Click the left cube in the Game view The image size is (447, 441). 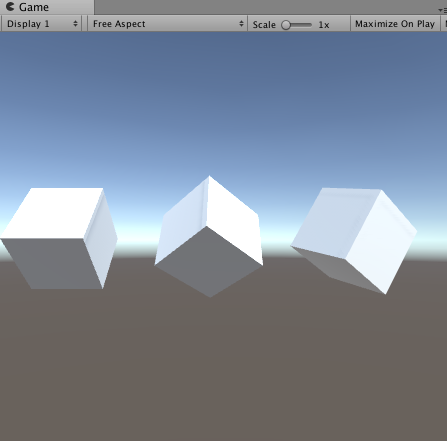pos(59,238)
